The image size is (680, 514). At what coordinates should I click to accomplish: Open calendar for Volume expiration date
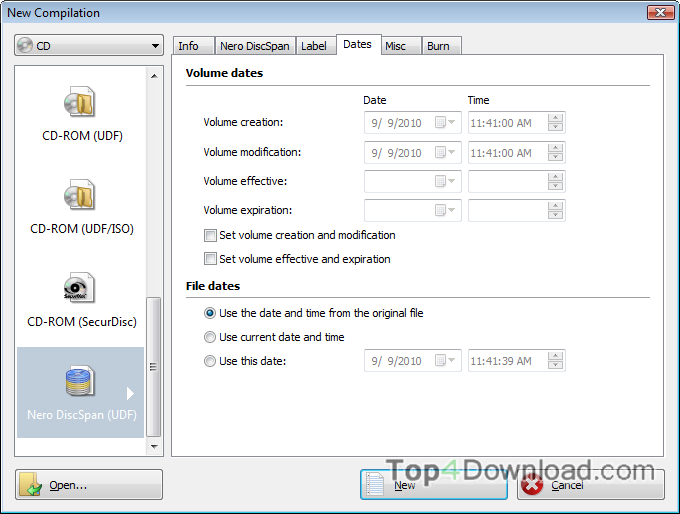(x=445, y=210)
